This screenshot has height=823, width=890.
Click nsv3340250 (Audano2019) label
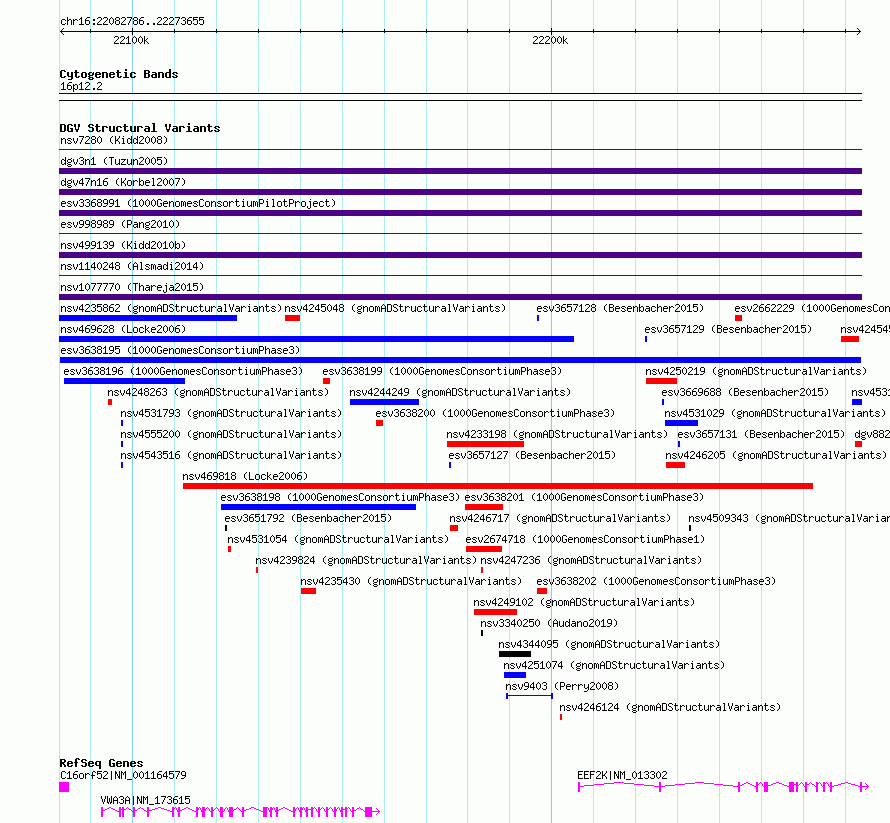coord(549,623)
